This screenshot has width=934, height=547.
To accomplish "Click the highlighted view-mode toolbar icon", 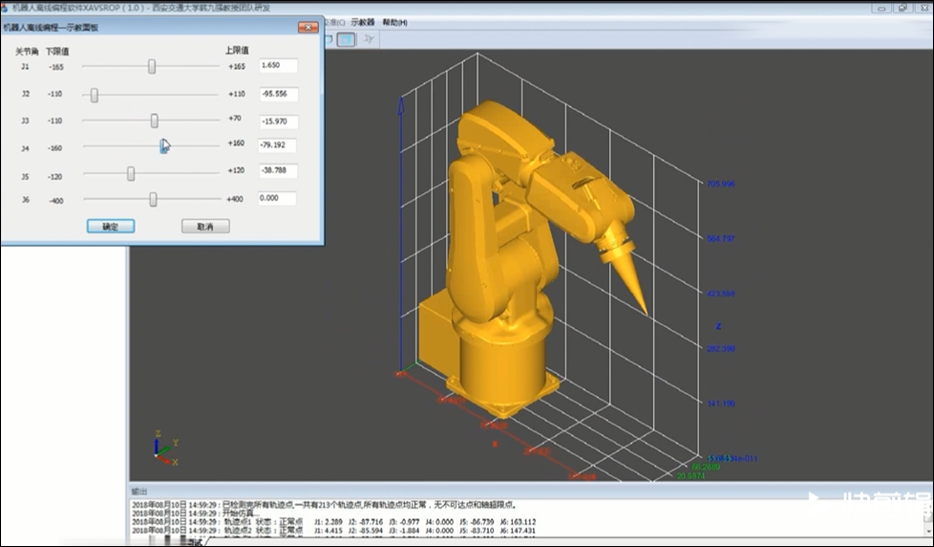I will 345,39.
